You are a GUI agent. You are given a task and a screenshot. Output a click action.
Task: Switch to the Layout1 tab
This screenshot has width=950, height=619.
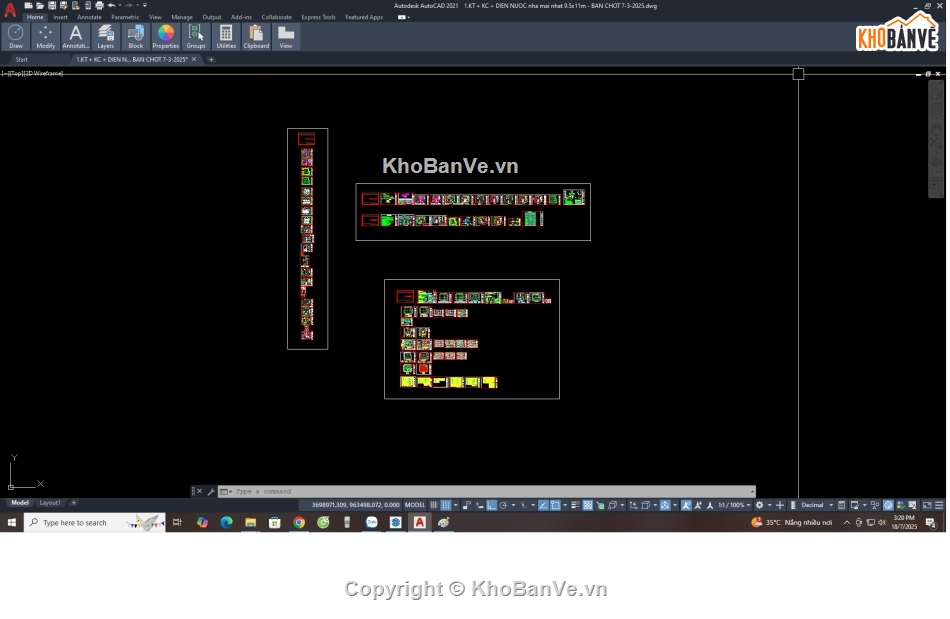(50, 503)
